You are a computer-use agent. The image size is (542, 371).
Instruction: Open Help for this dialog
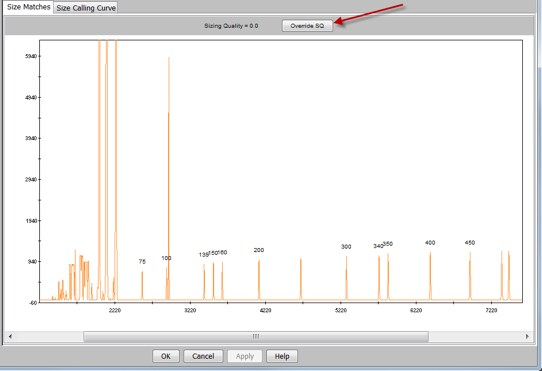point(282,356)
